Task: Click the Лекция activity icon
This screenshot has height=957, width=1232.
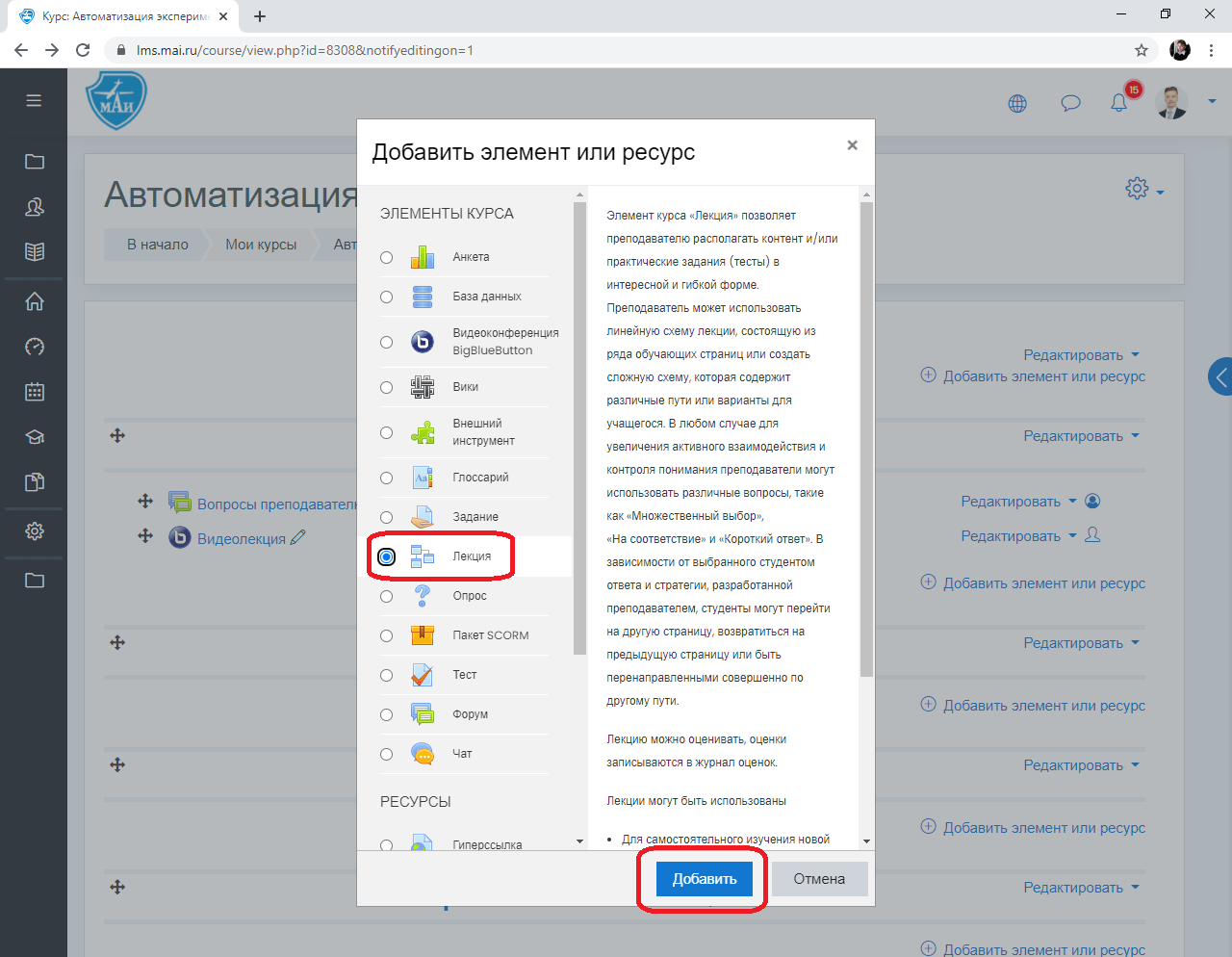Action: 423,556
